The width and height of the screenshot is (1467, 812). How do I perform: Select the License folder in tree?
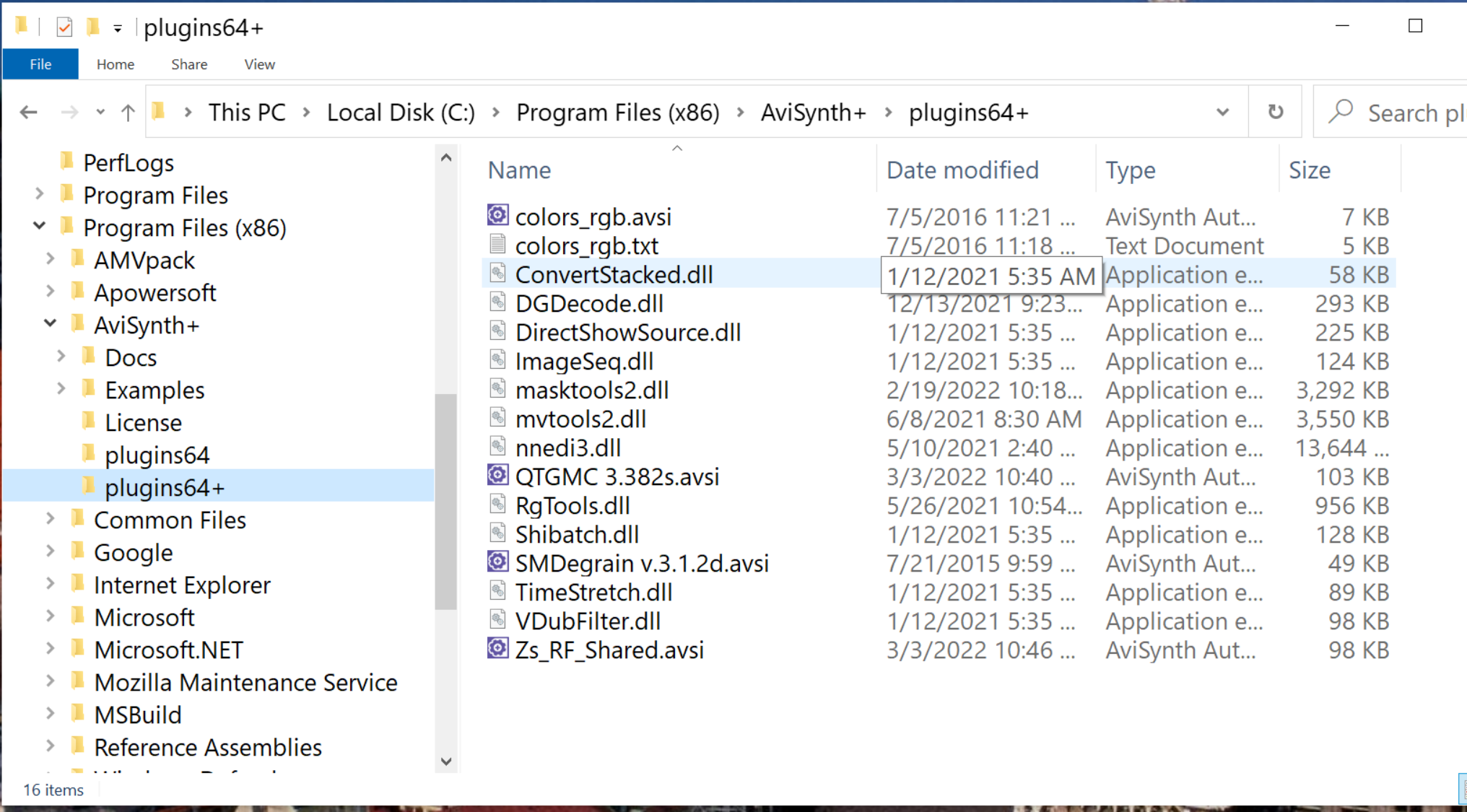click(143, 422)
